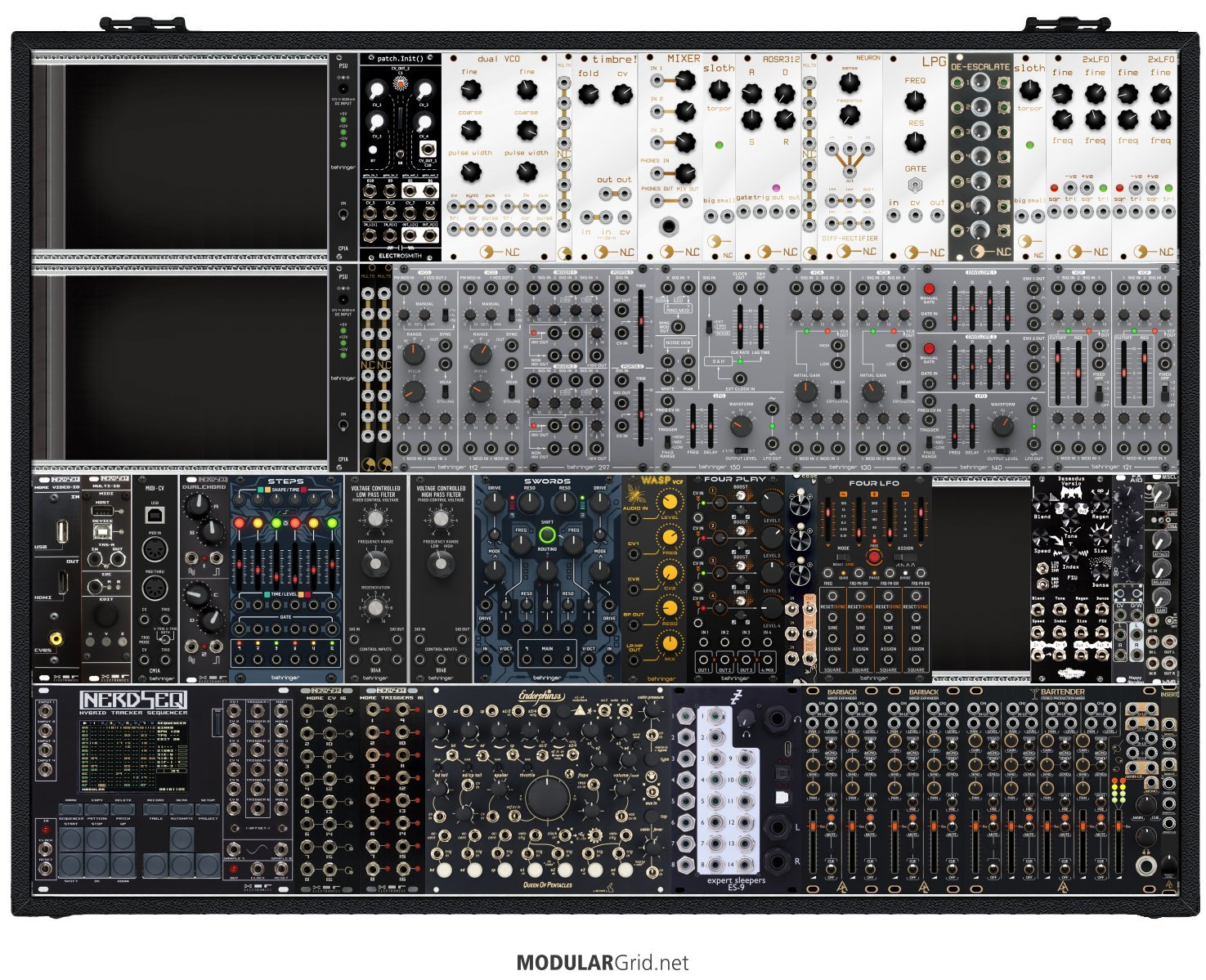Click jack 1 on More CV 16 module
Image resolution: width=1206 pixels, height=980 pixels.
(309, 712)
